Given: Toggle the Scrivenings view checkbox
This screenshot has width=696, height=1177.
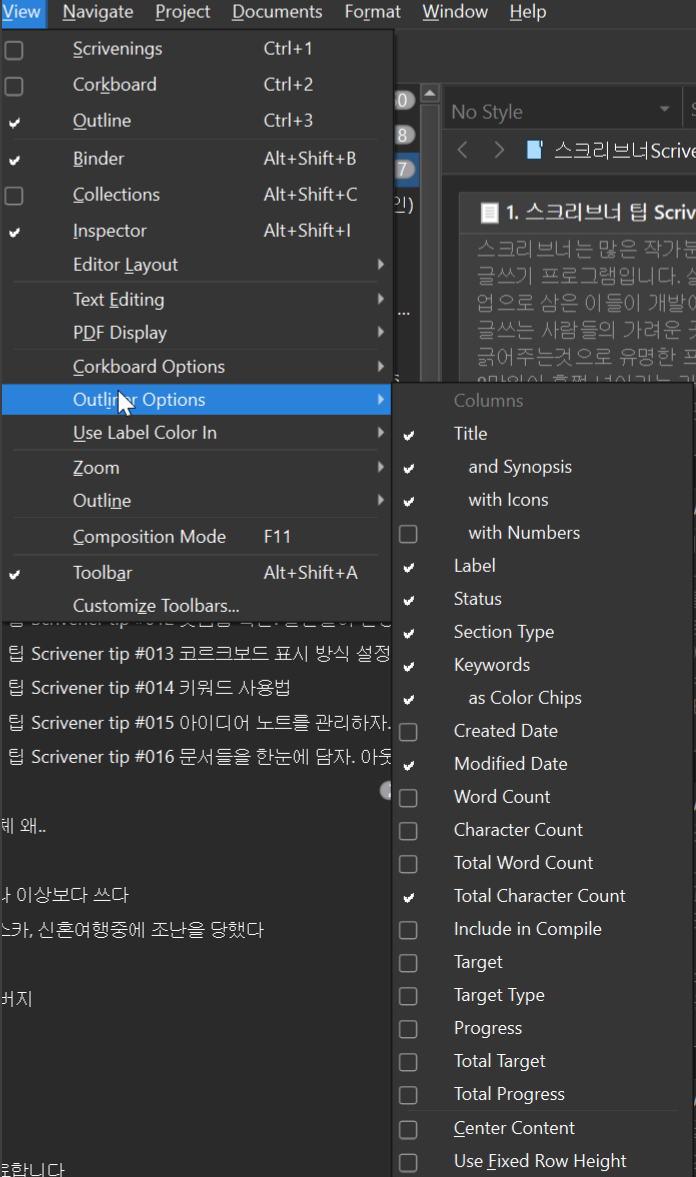Looking at the screenshot, I should coord(14,50).
